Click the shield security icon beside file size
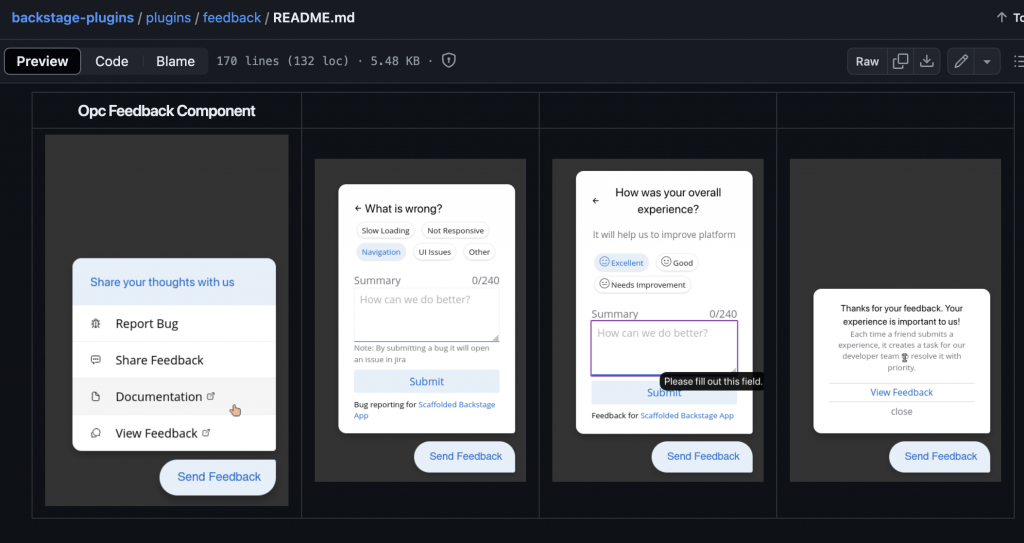 pyautogui.click(x=449, y=61)
